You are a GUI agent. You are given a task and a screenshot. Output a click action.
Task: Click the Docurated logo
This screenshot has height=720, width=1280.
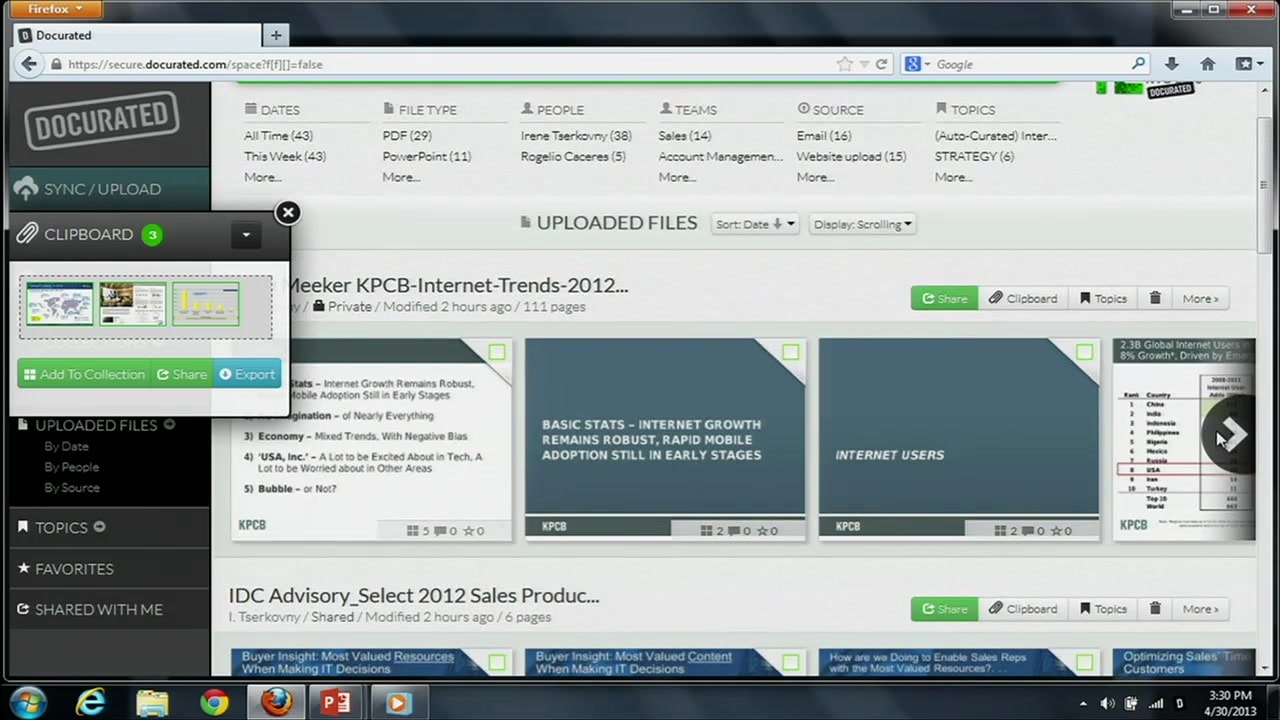[102, 120]
